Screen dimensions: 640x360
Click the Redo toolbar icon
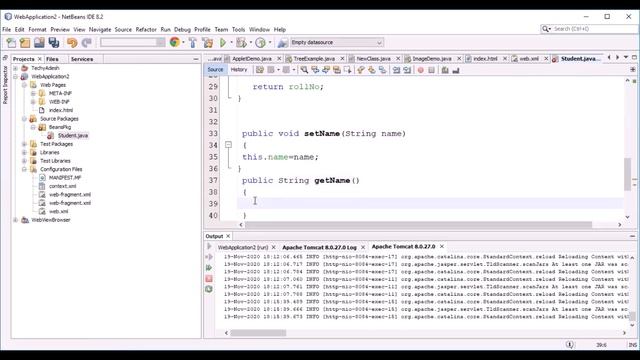tap(87, 42)
